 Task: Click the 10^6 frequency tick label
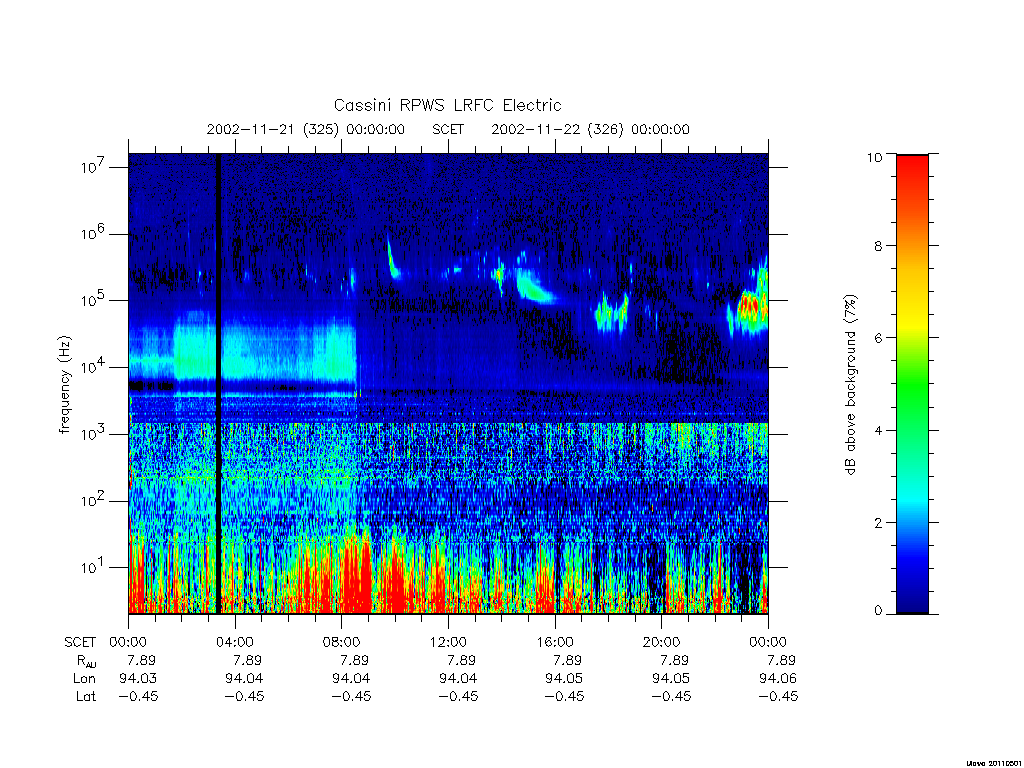click(x=94, y=232)
